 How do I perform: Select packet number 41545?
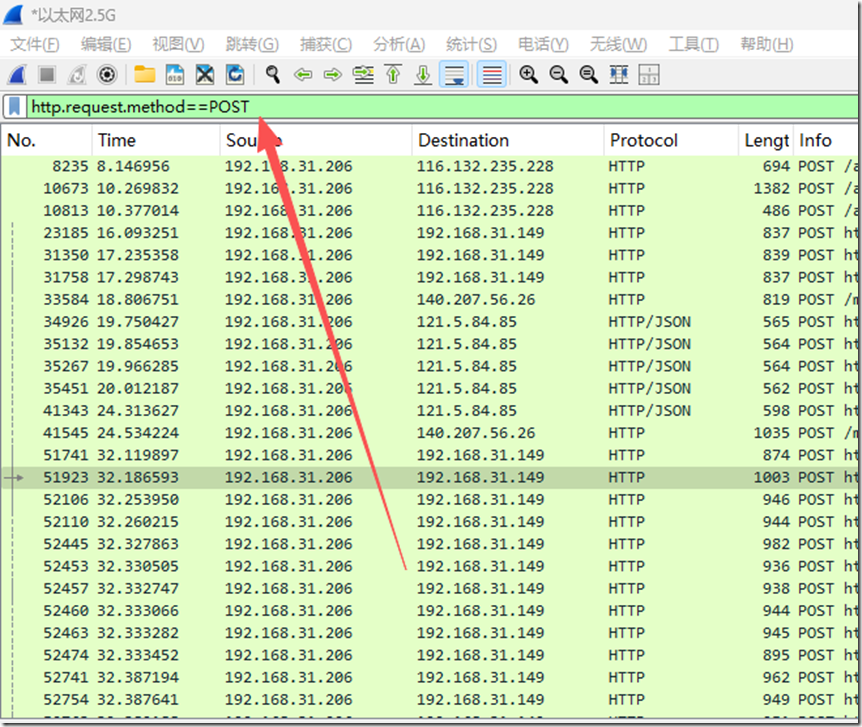429,433
